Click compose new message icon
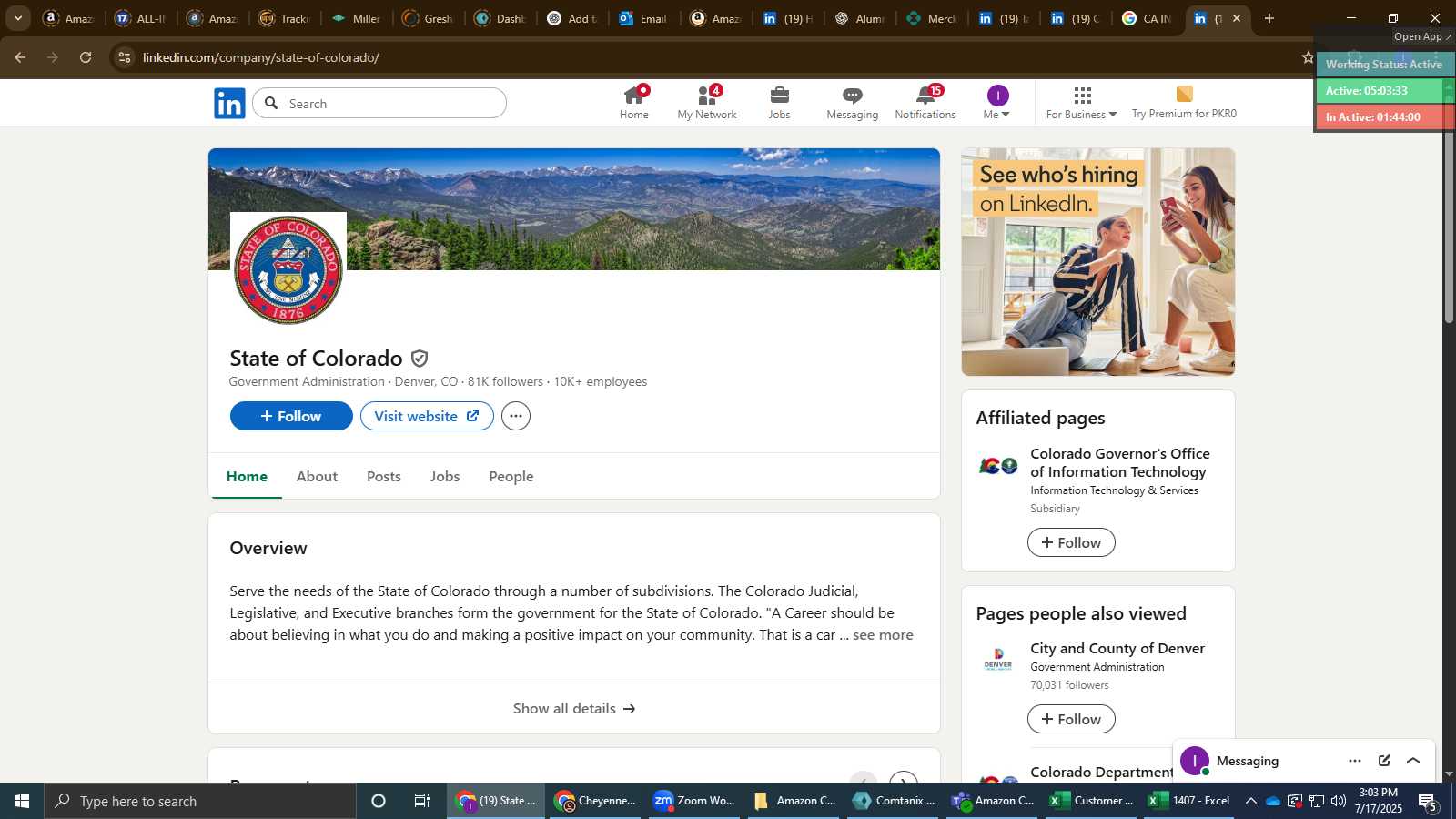Screen dimensions: 1456x819 [x=1384, y=761]
